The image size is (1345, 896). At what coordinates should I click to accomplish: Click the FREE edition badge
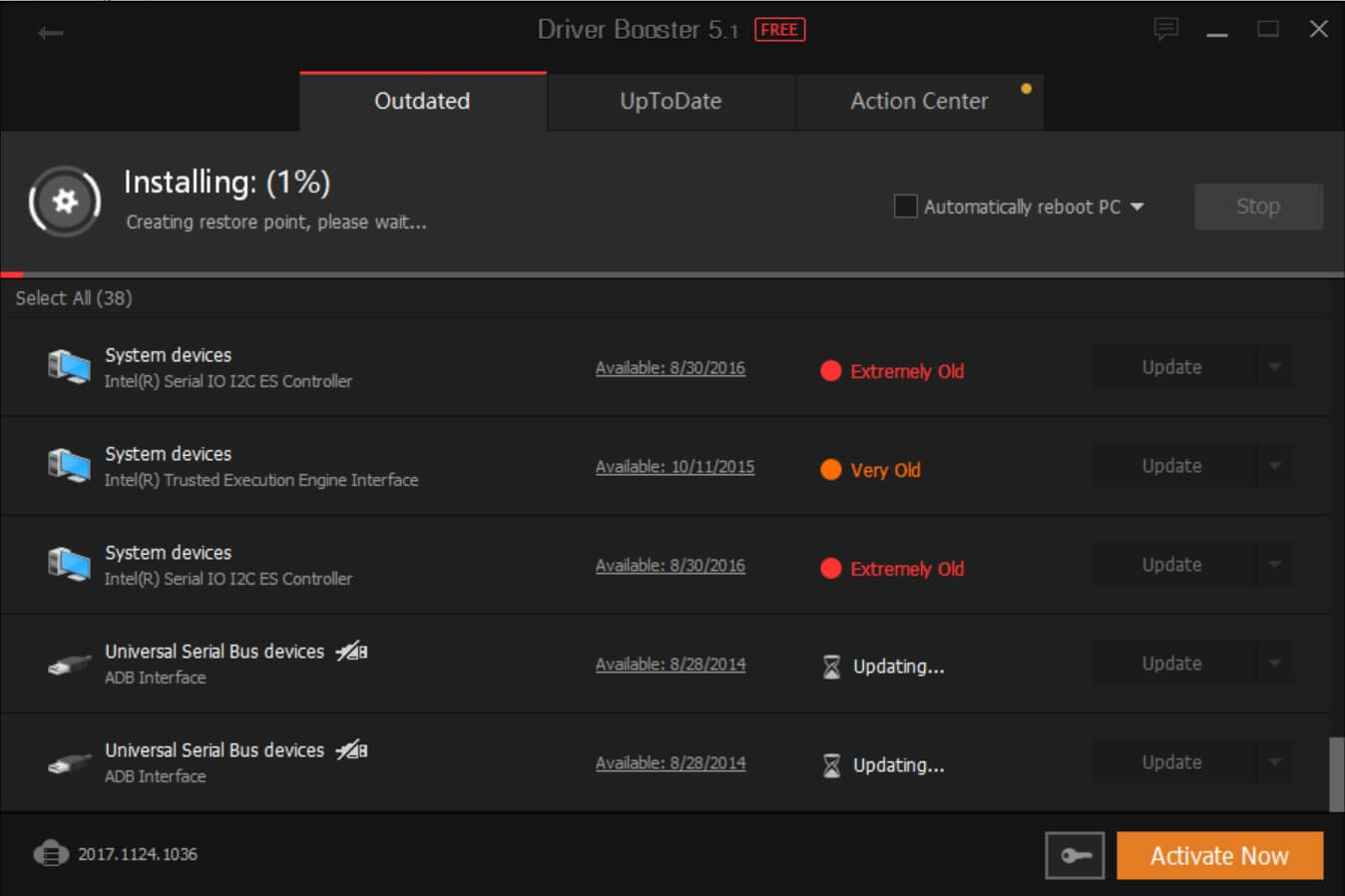(x=779, y=30)
